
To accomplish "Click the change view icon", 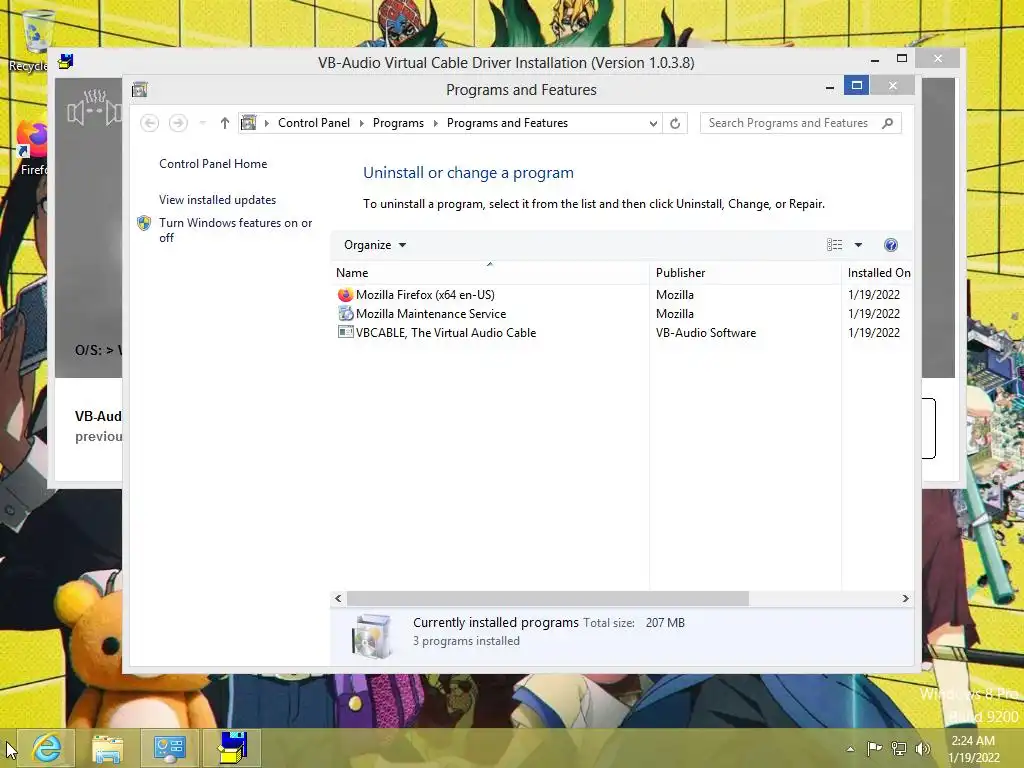I will (x=835, y=245).
